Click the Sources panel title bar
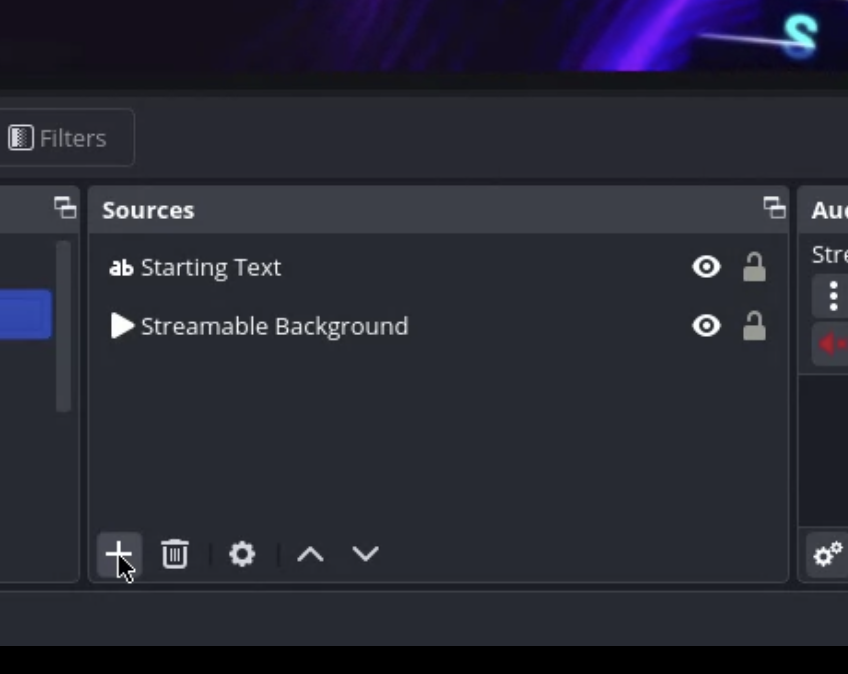 (148, 210)
